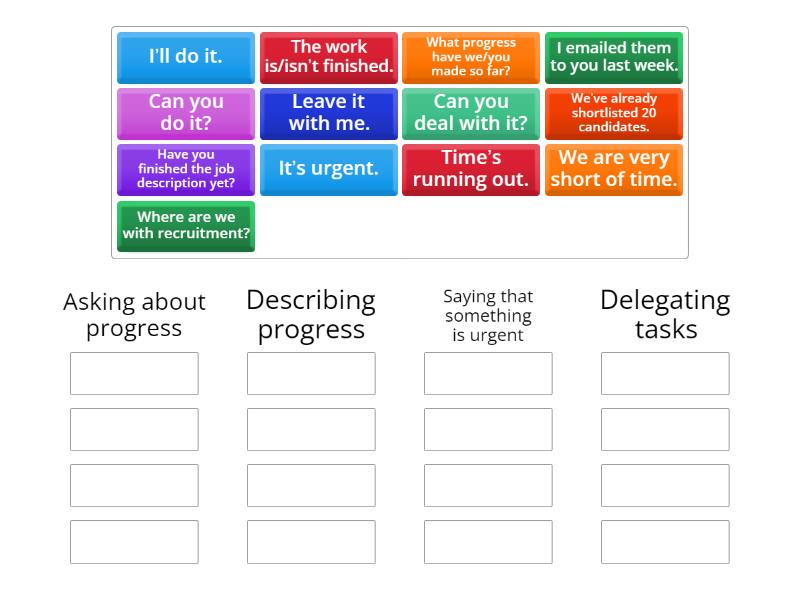Click the top empty slot under Describing progress

[x=311, y=373]
